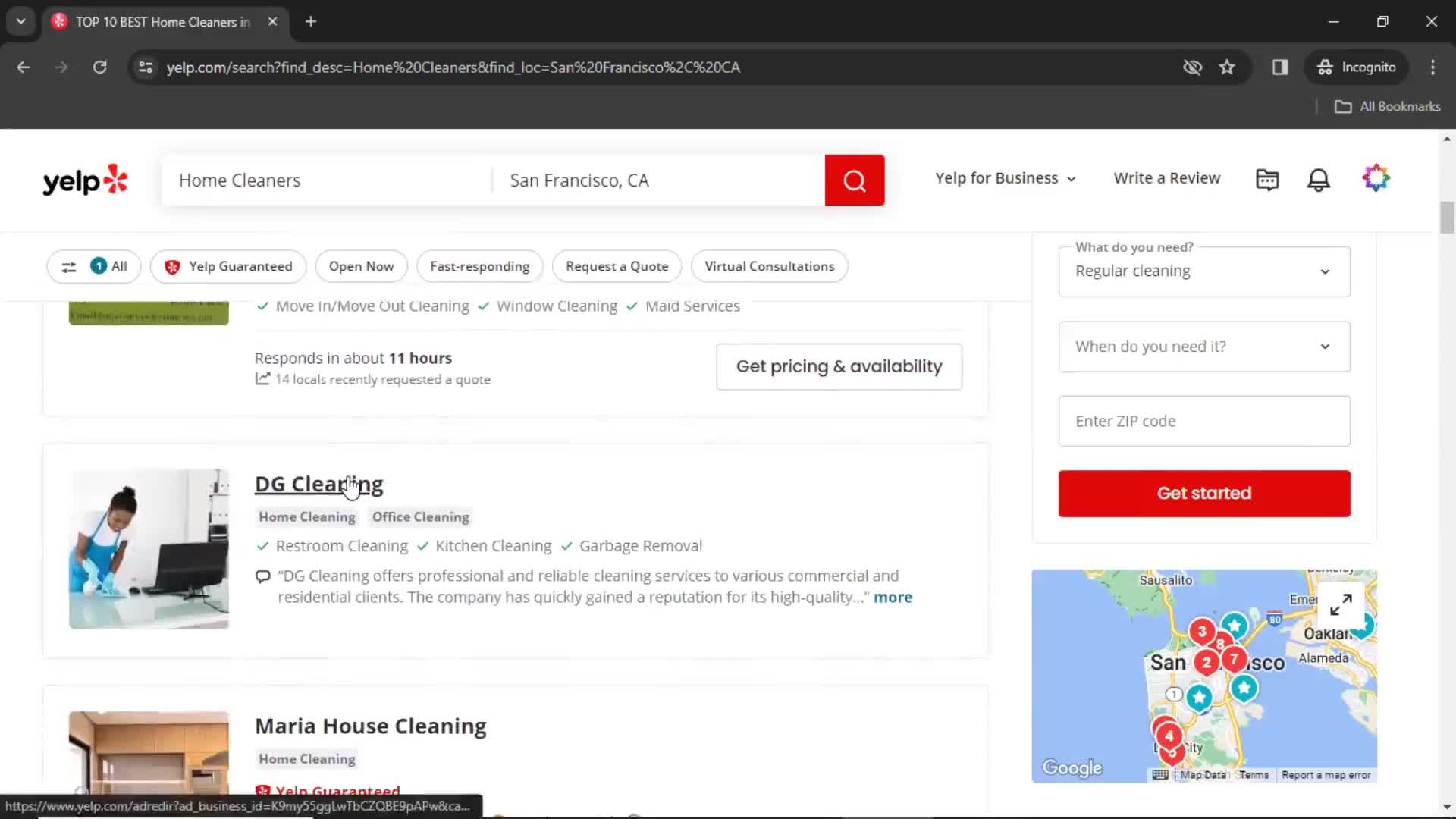
Task: Click the Write a Review menu item
Action: point(1168,178)
